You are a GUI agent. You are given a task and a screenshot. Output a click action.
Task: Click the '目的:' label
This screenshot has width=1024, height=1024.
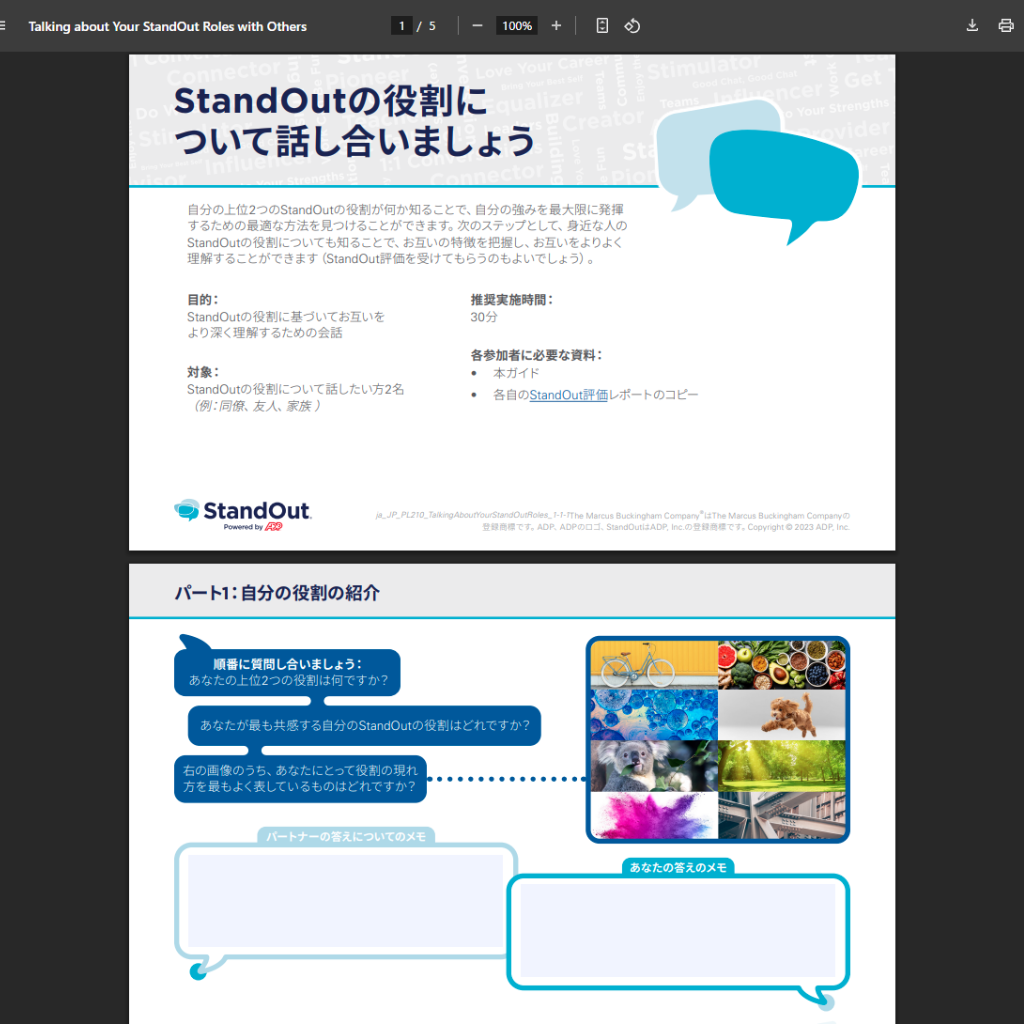tap(203, 300)
